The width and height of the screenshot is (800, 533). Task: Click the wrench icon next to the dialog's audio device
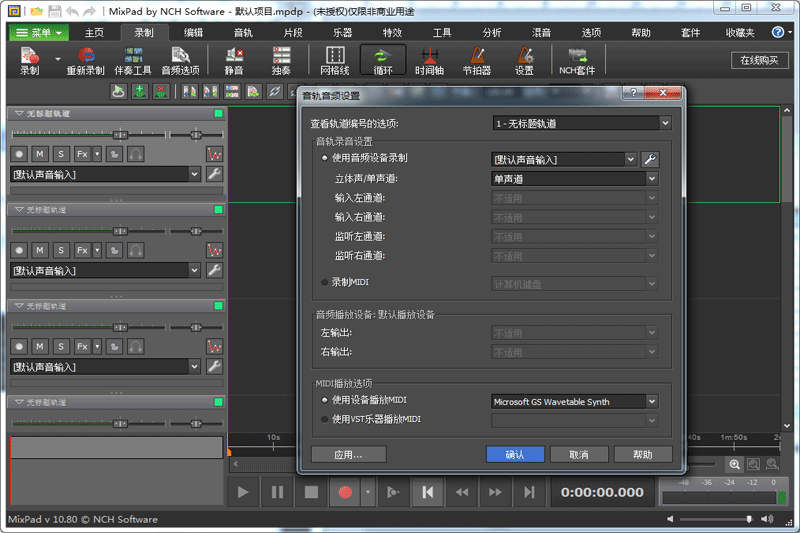click(649, 160)
